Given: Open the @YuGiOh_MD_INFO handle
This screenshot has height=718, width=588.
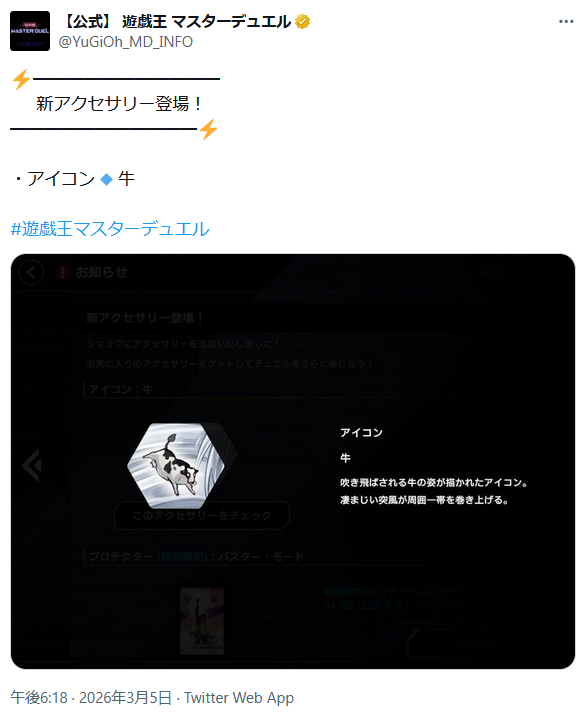Looking at the screenshot, I should click(x=125, y=42).
